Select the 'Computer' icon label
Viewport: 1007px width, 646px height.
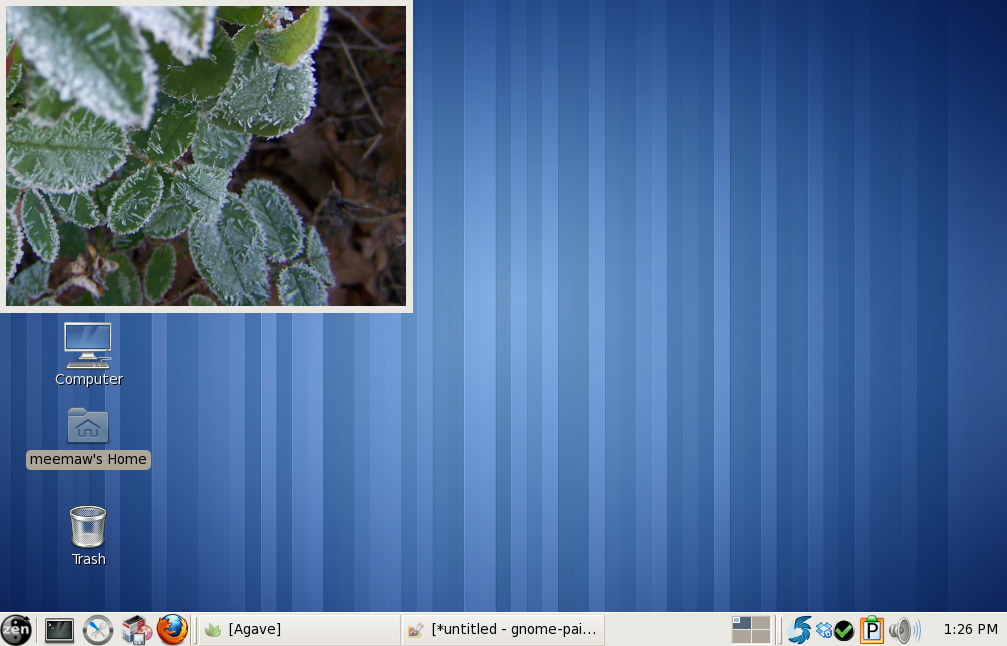coord(89,380)
